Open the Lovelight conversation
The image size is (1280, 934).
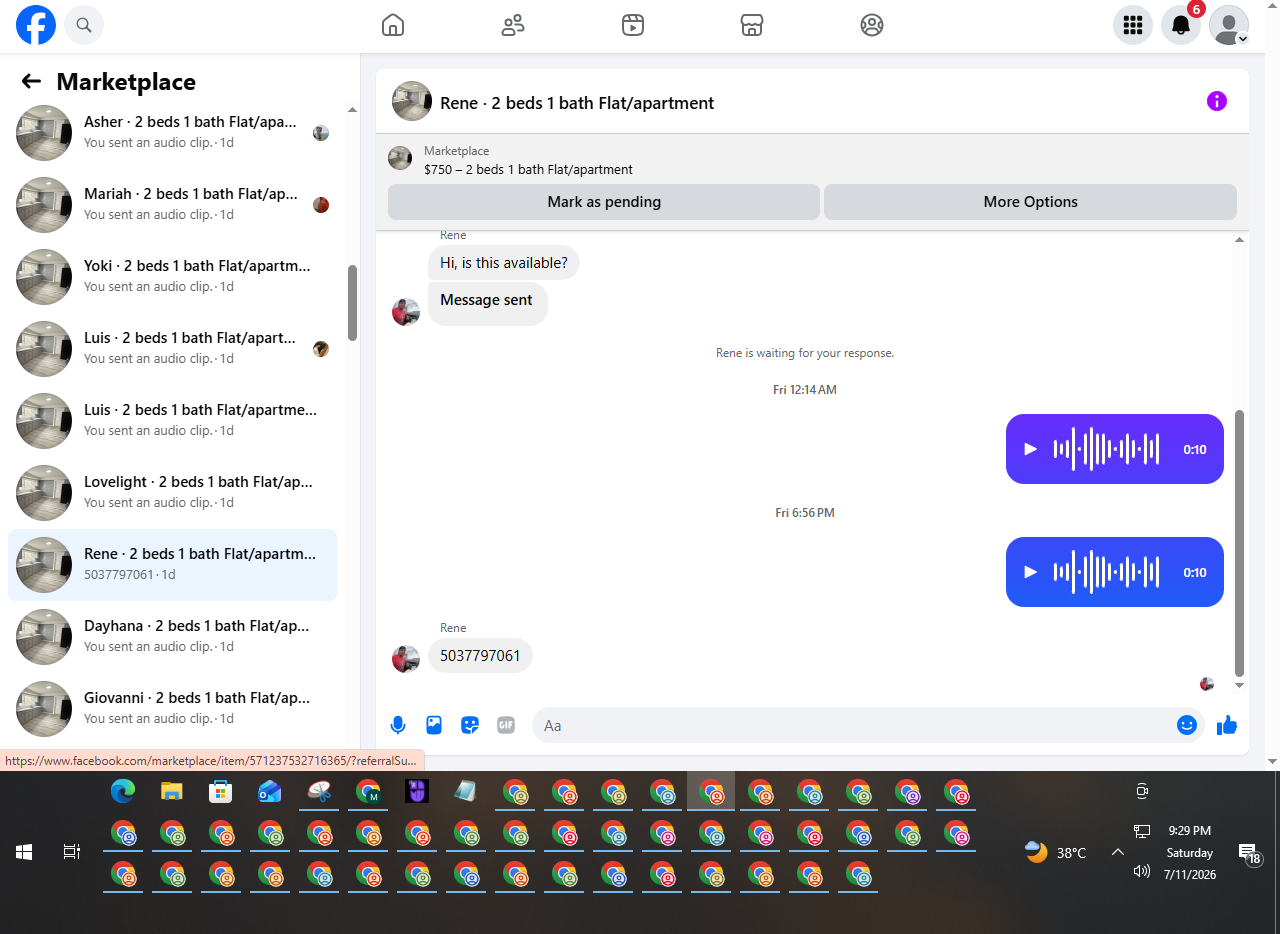172,492
